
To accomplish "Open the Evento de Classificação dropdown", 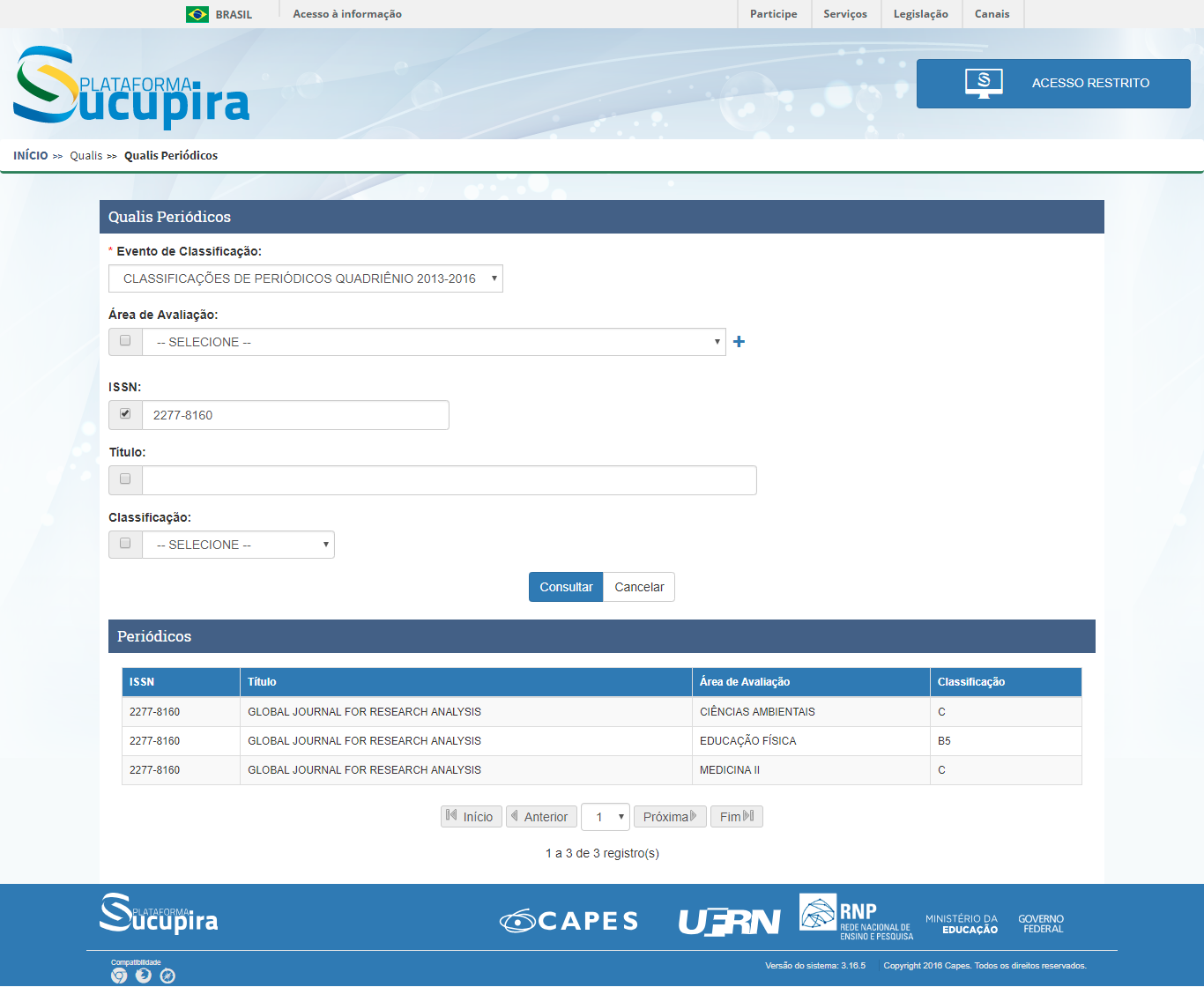I will click(305, 278).
